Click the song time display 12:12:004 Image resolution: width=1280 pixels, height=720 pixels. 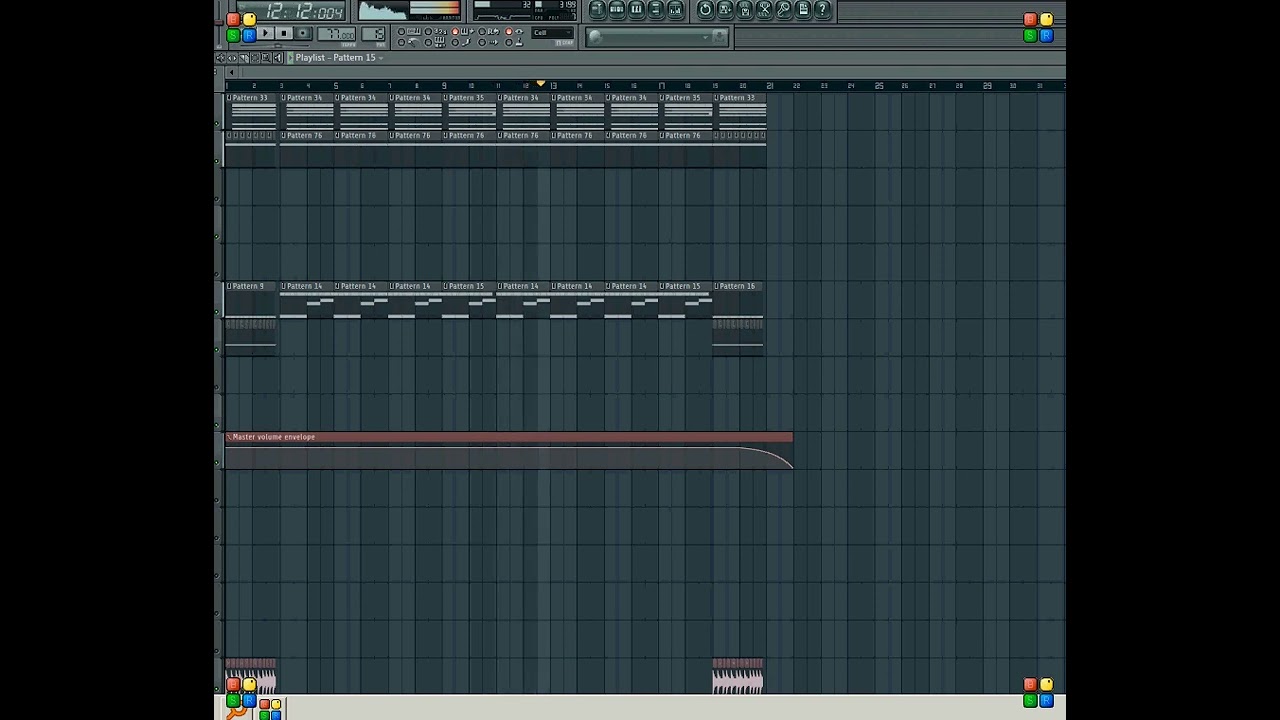point(305,12)
